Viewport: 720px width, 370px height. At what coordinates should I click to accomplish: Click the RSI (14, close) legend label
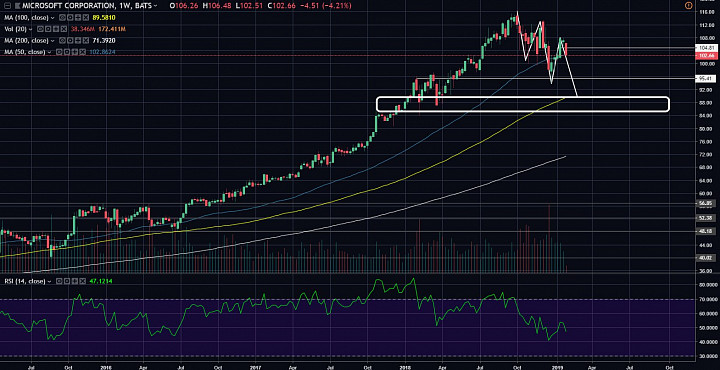pos(25,281)
